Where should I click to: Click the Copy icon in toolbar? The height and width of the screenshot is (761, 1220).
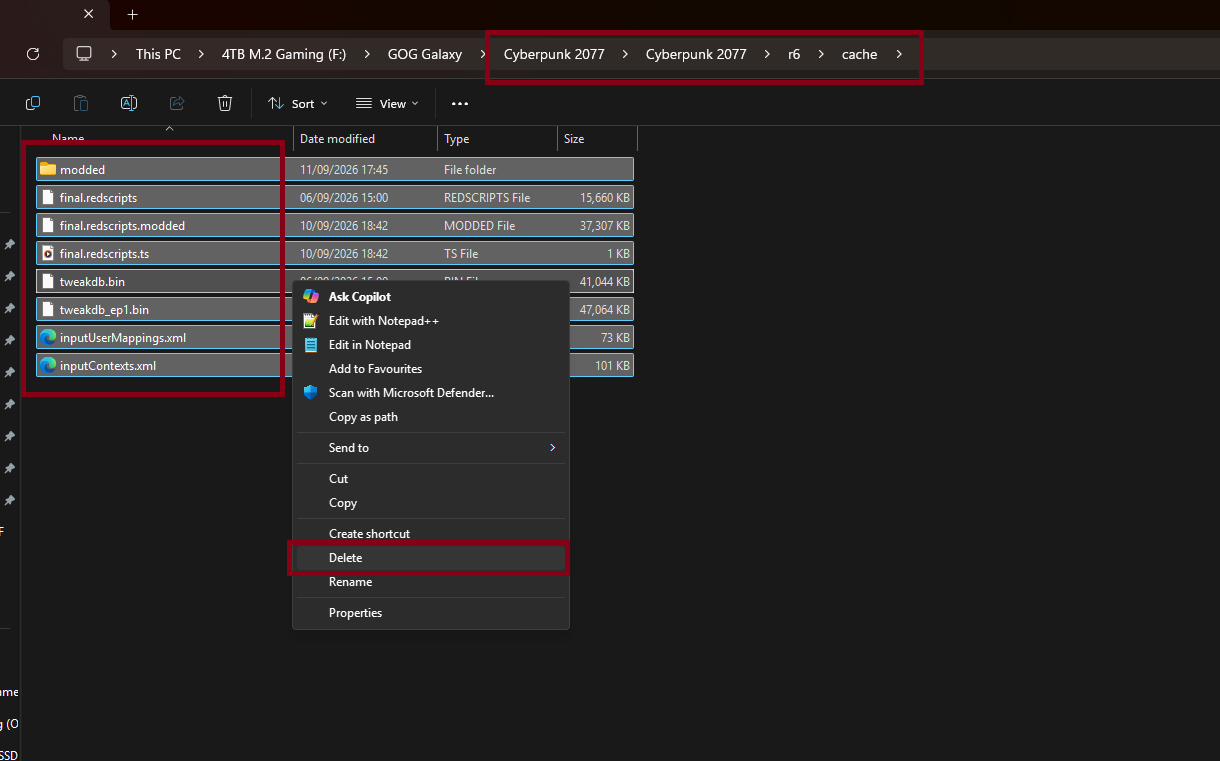click(x=33, y=103)
